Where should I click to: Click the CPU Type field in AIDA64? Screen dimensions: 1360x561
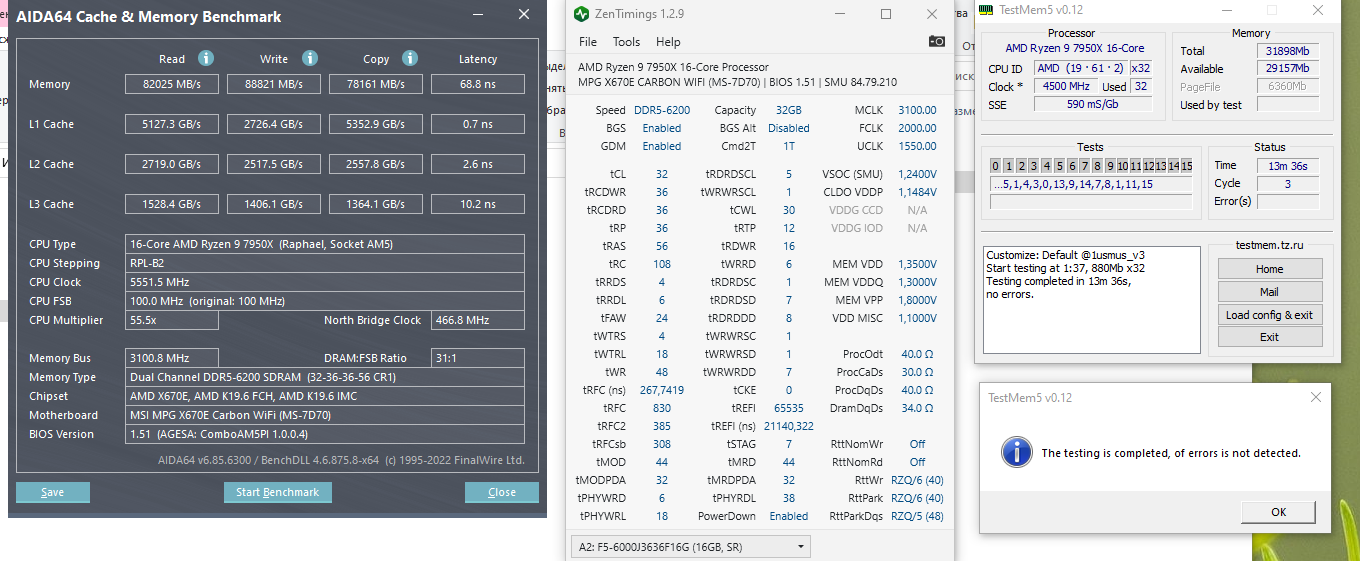point(325,244)
